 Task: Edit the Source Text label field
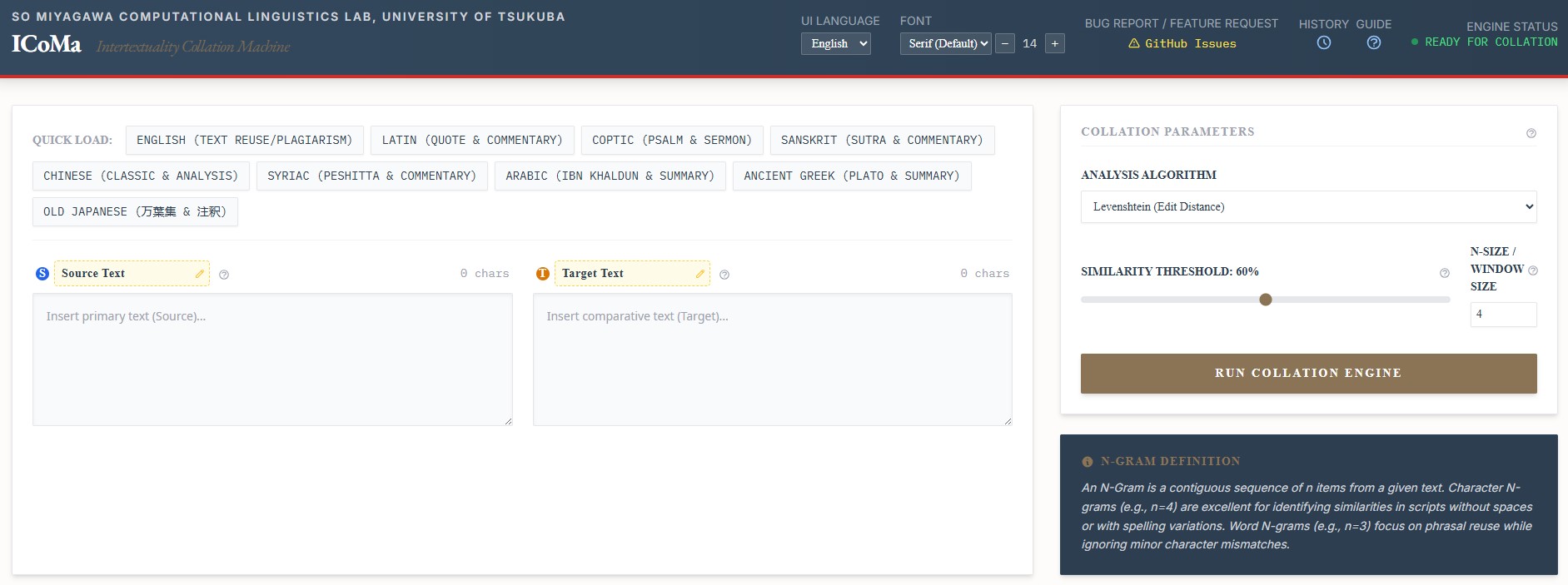pos(132,274)
